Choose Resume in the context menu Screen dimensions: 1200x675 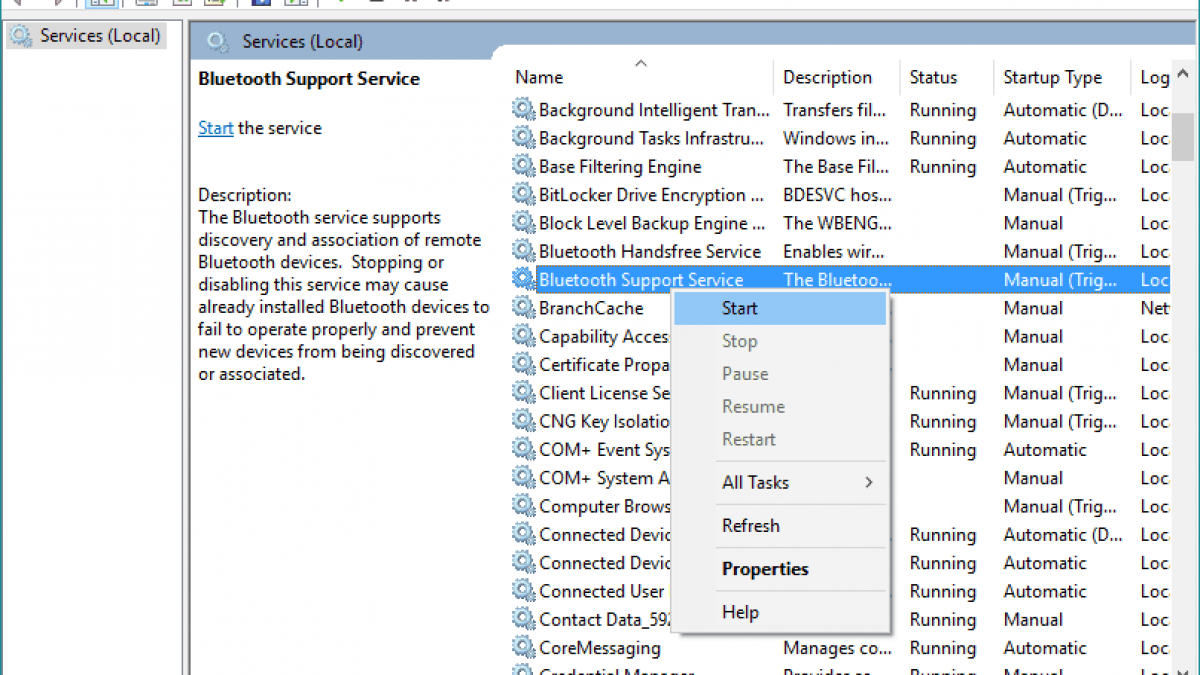780,406
